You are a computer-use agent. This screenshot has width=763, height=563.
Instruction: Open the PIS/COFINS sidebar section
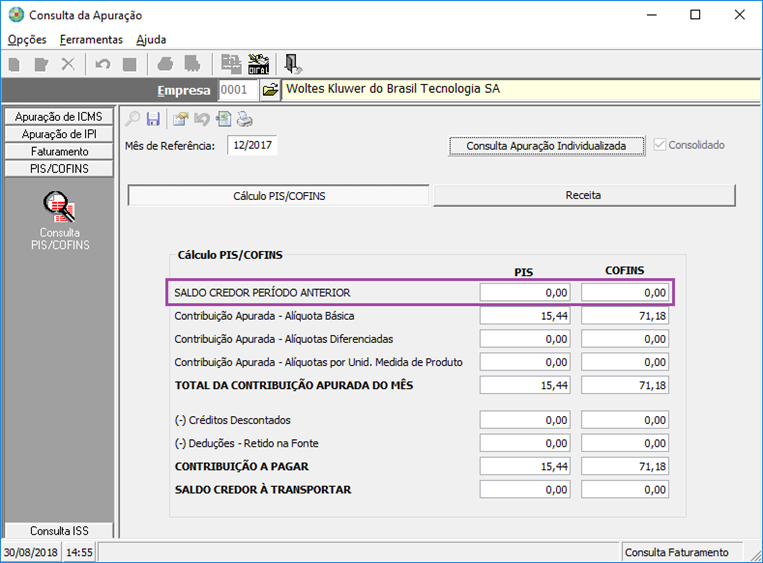pyautogui.click(x=59, y=169)
